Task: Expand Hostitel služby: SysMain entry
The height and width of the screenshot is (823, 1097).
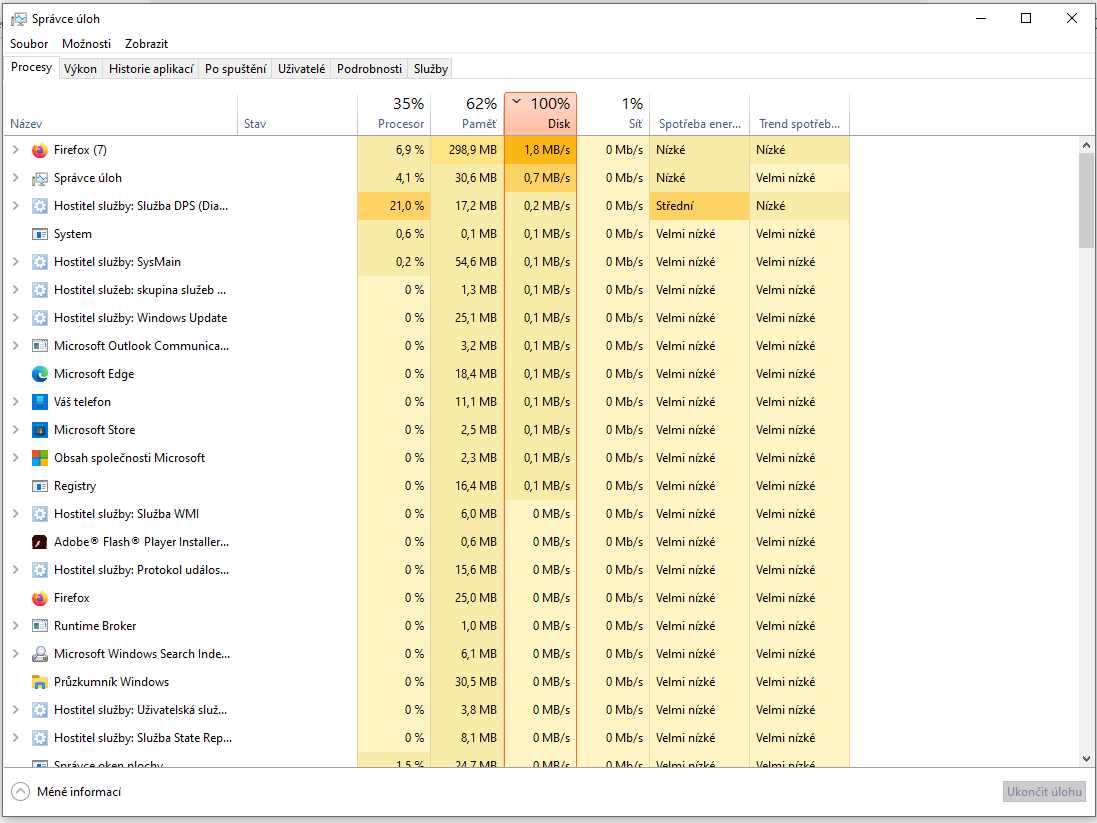Action: (x=15, y=262)
